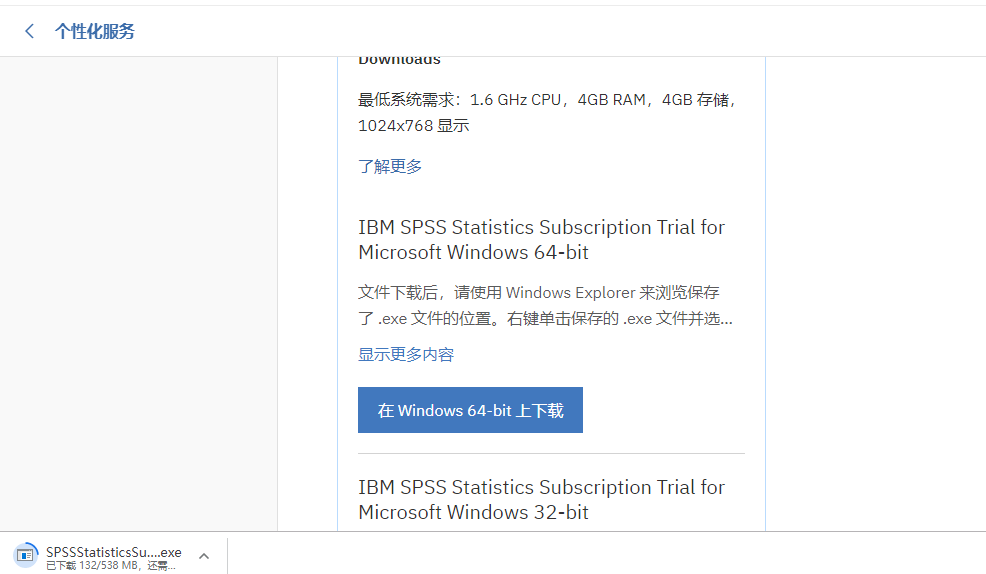Click the SPSS installer file icon
The image size is (986, 574).
[x=26, y=555]
